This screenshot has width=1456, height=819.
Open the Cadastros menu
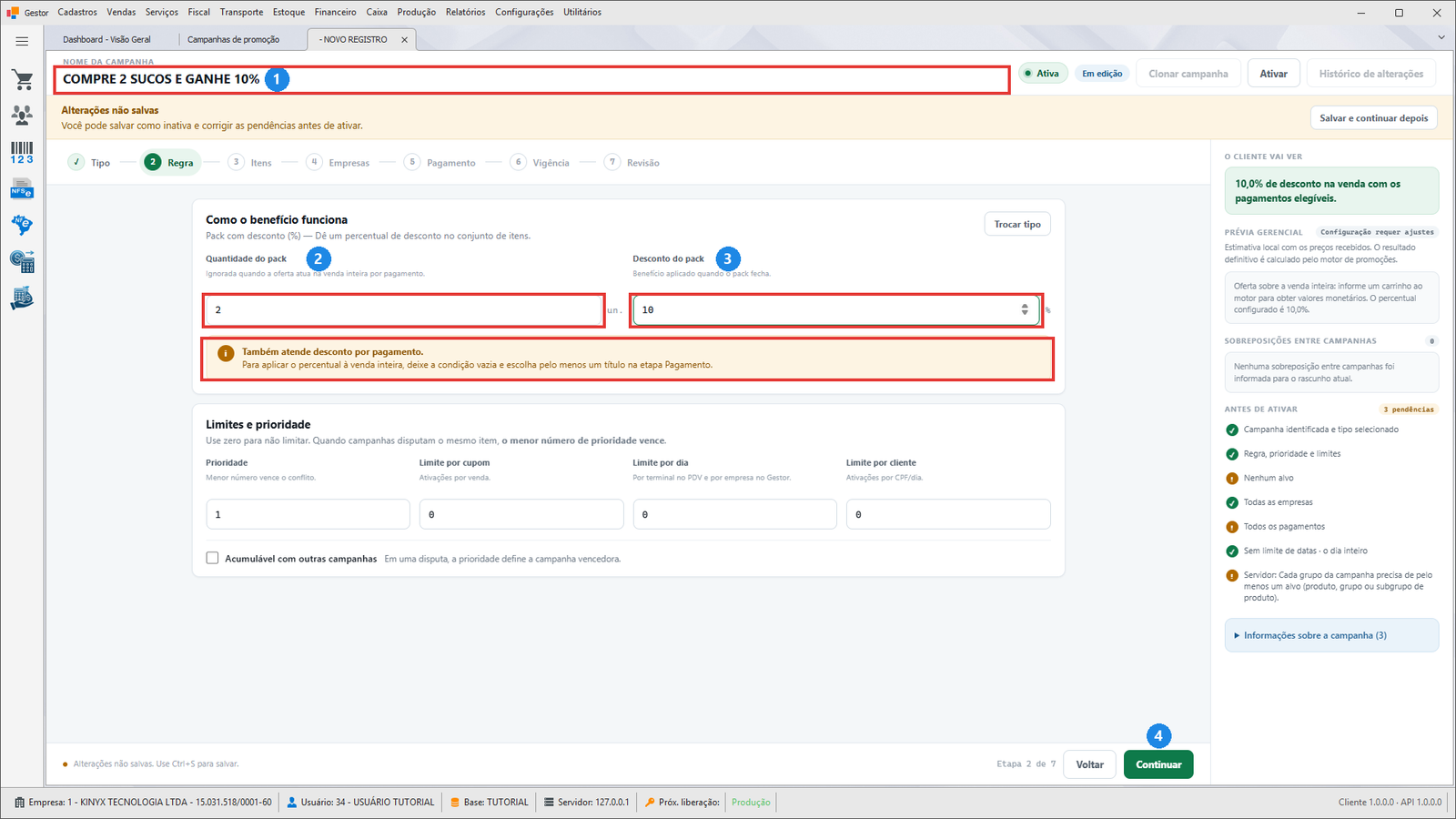click(77, 12)
